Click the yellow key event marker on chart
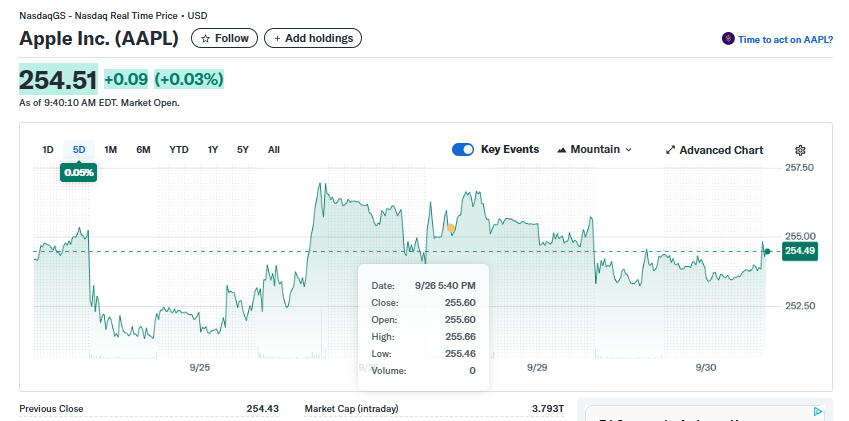The height and width of the screenshot is (421, 849). 451,228
